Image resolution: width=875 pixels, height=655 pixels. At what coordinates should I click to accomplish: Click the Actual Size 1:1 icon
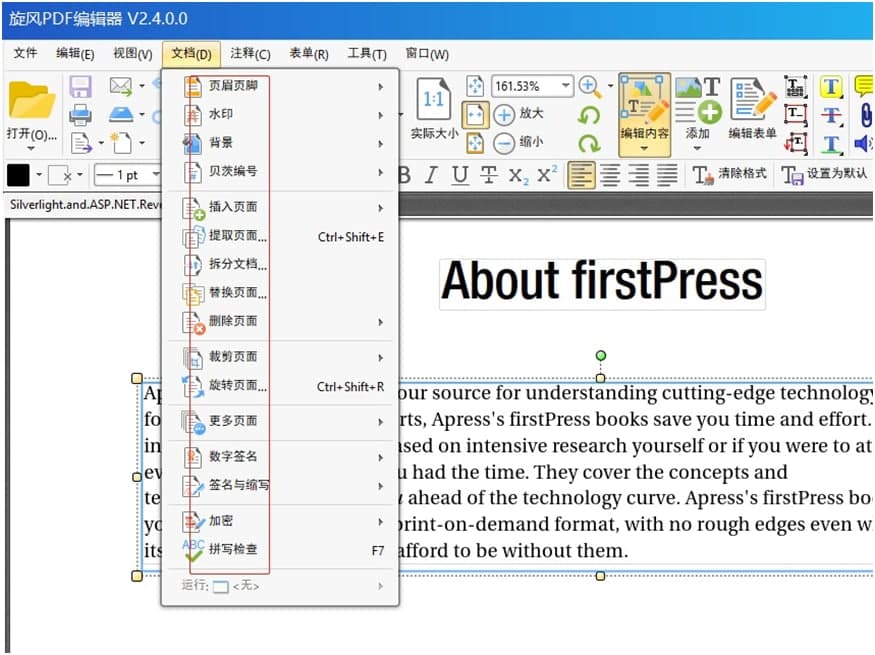pyautogui.click(x=434, y=99)
